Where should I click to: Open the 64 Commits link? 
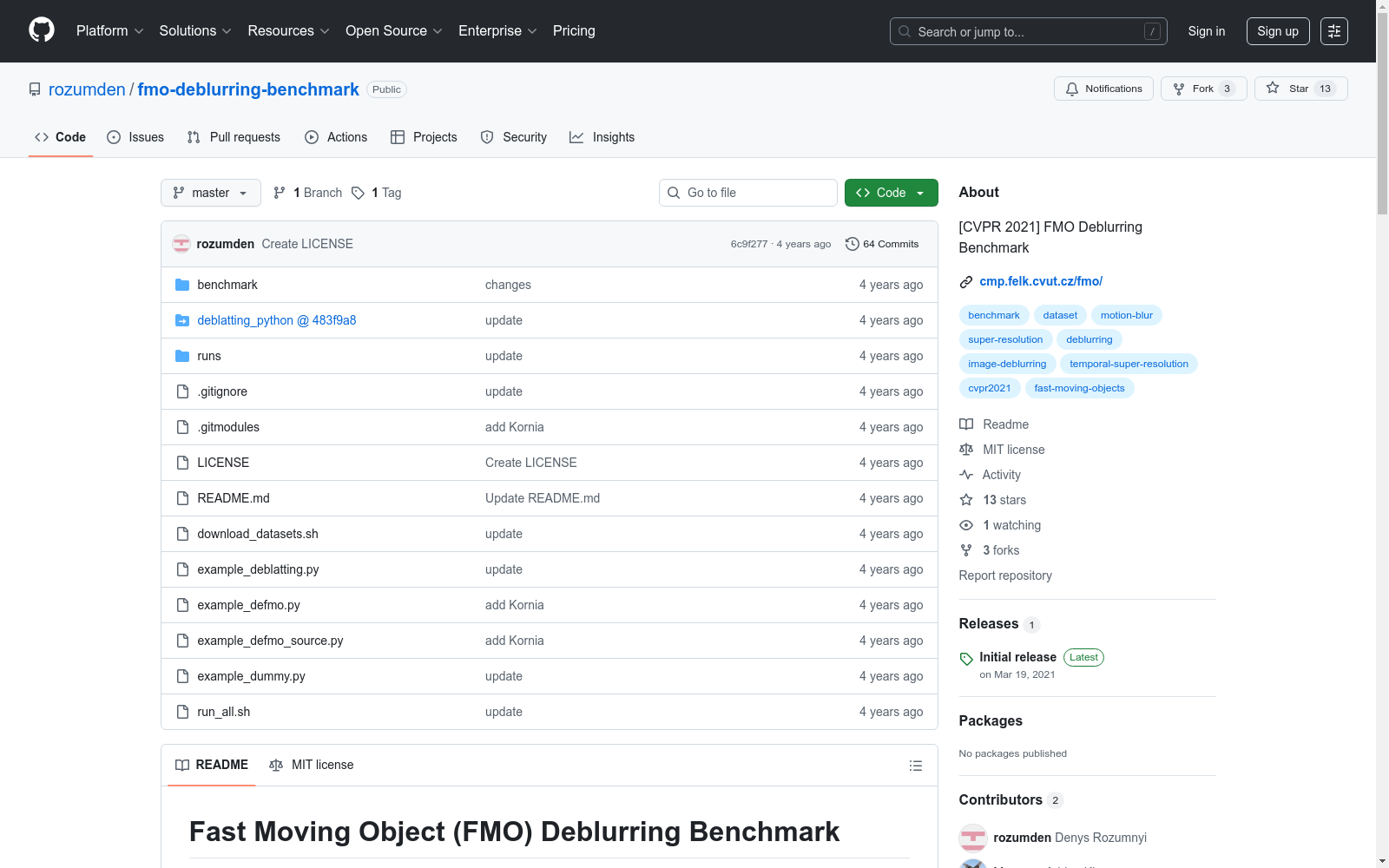[882, 244]
